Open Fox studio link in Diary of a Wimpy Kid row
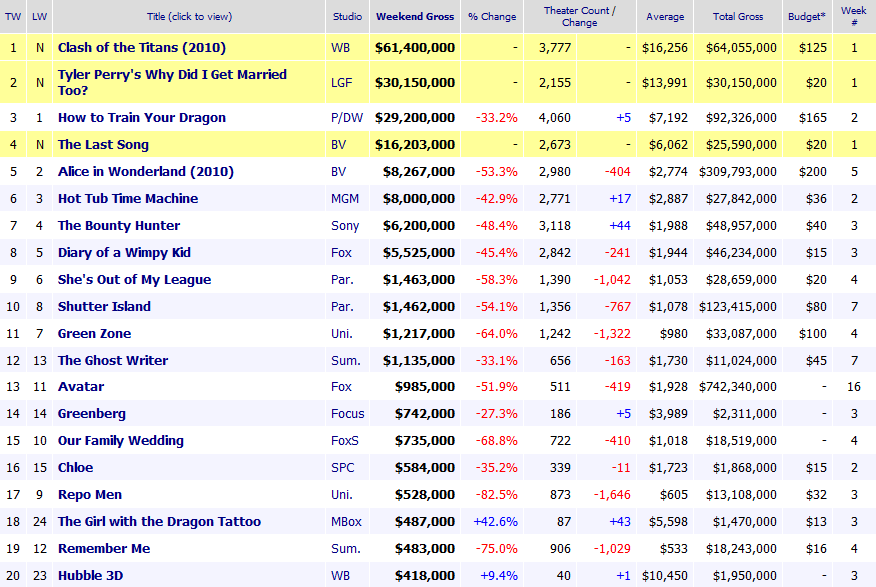876x587 pixels. click(x=341, y=252)
